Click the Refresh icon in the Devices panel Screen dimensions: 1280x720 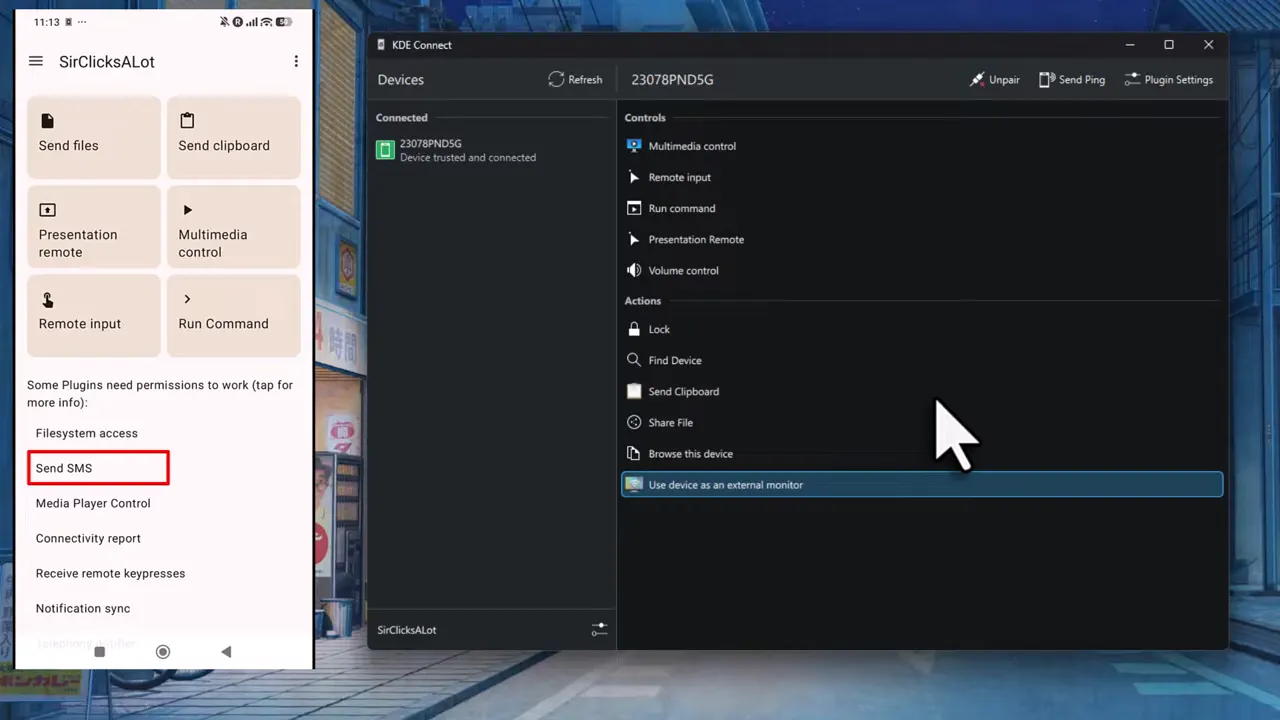(555, 79)
